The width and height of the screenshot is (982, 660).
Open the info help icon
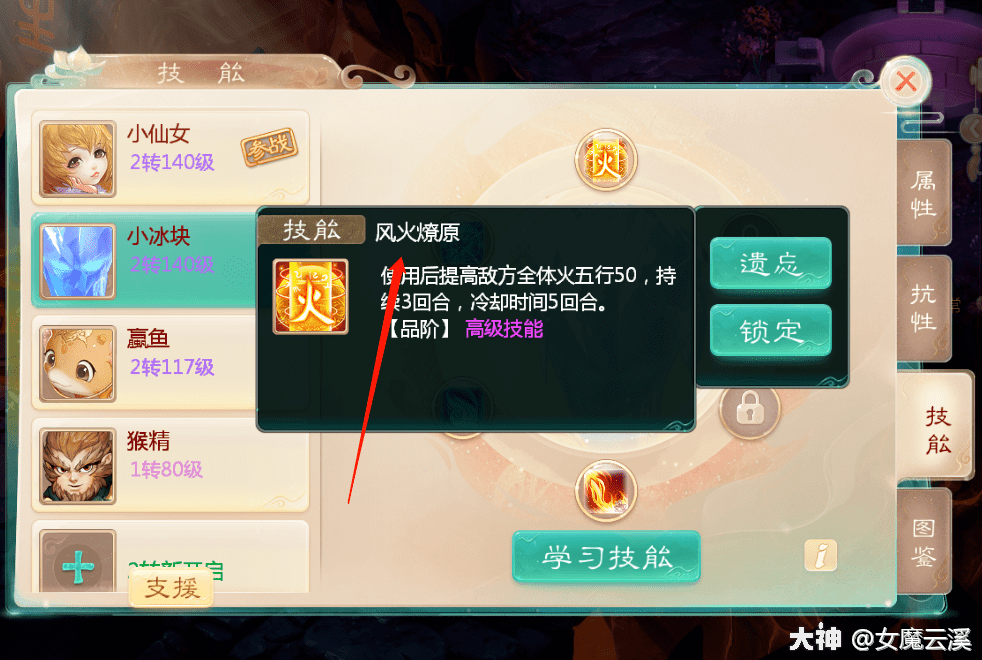tap(820, 555)
